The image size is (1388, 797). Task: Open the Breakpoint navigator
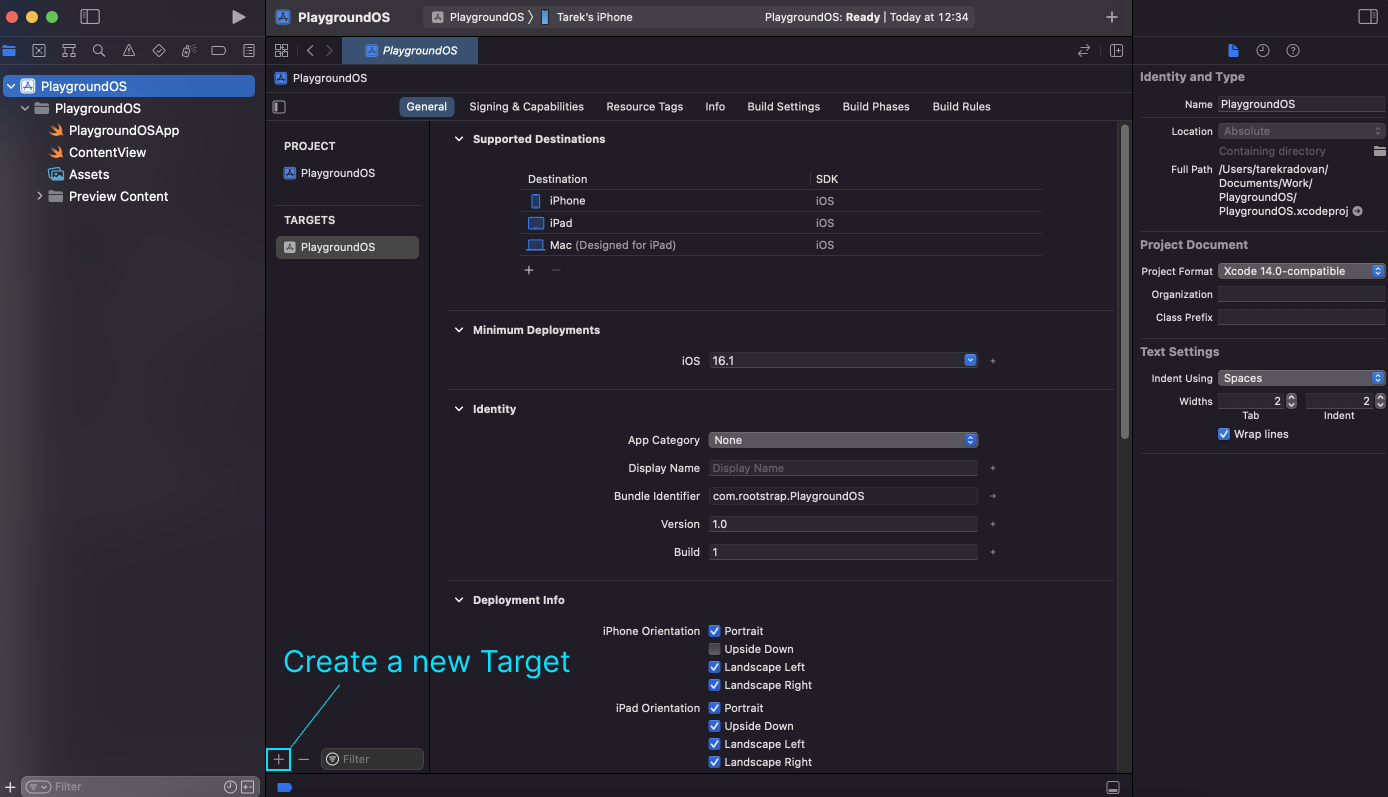[x=219, y=50]
